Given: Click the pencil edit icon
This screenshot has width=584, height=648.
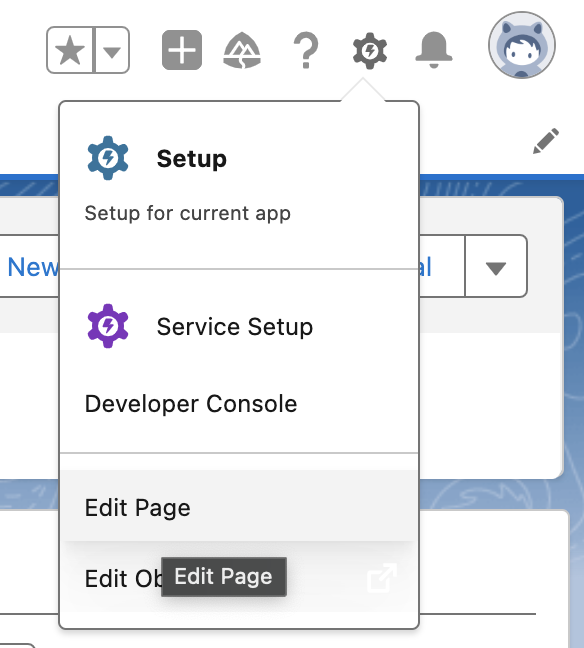Looking at the screenshot, I should [546, 141].
